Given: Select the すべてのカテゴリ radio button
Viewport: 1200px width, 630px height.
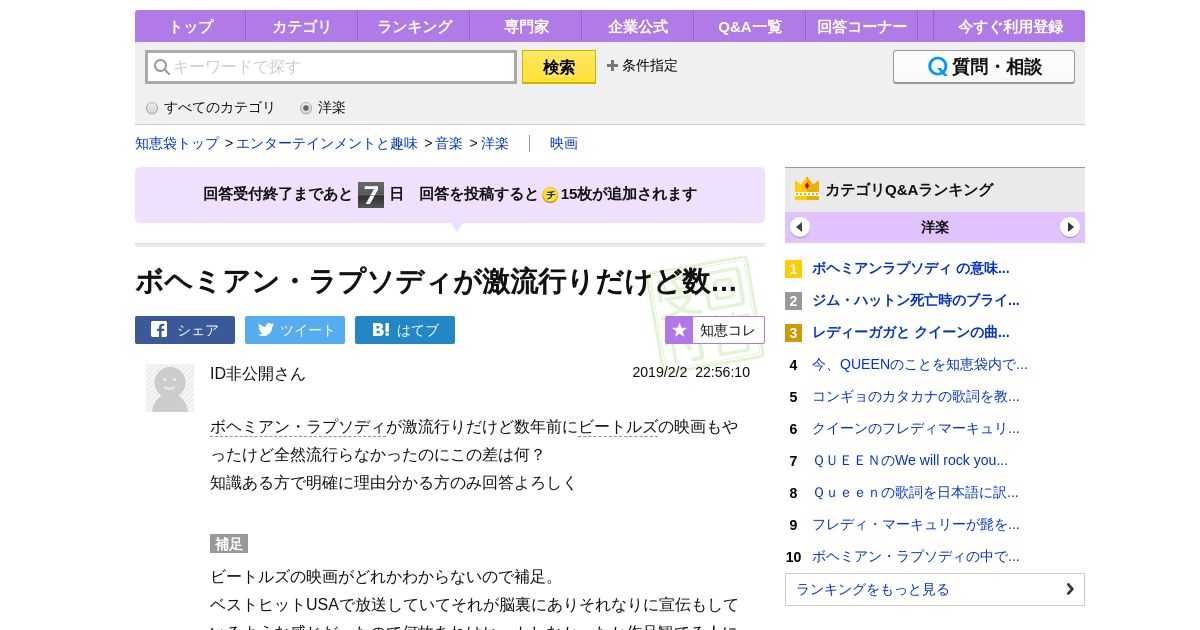Looking at the screenshot, I should (152, 108).
